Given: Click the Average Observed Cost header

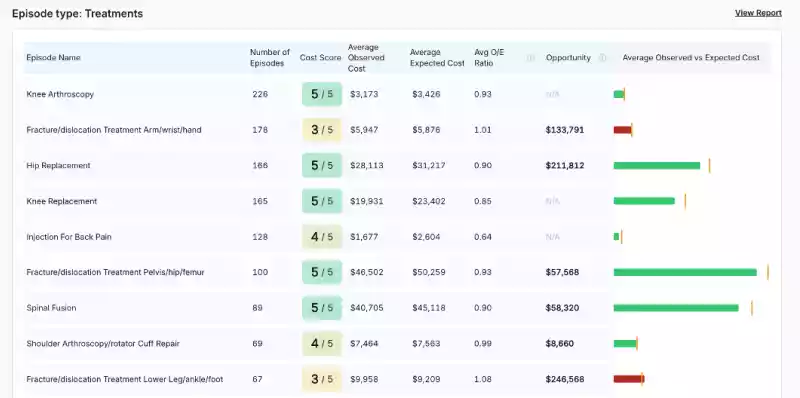Looking at the screenshot, I should pyautogui.click(x=366, y=58).
